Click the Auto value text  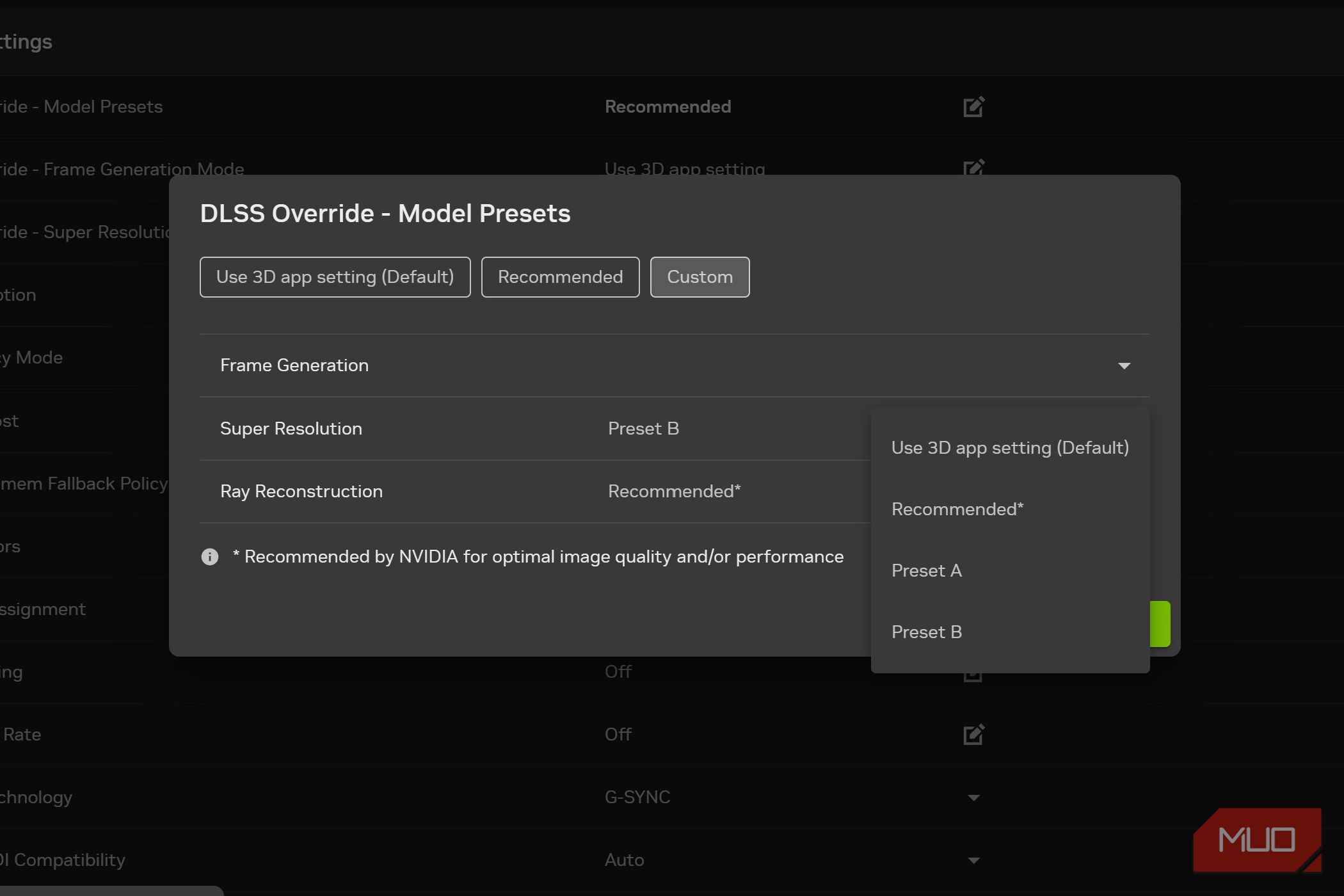click(624, 860)
